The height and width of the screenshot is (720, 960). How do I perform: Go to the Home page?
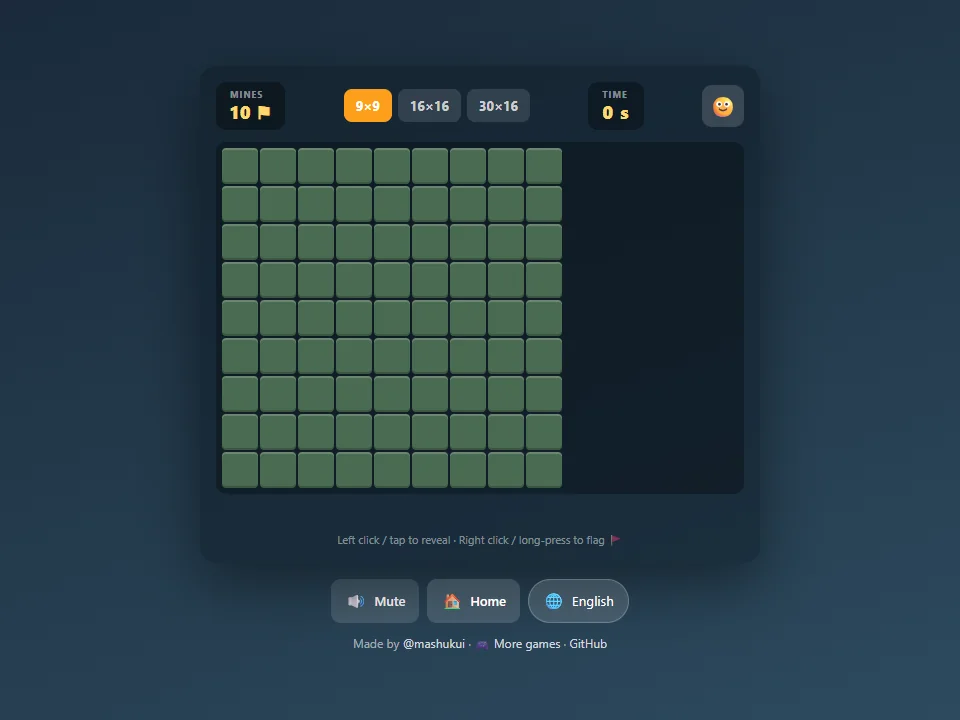click(x=473, y=601)
